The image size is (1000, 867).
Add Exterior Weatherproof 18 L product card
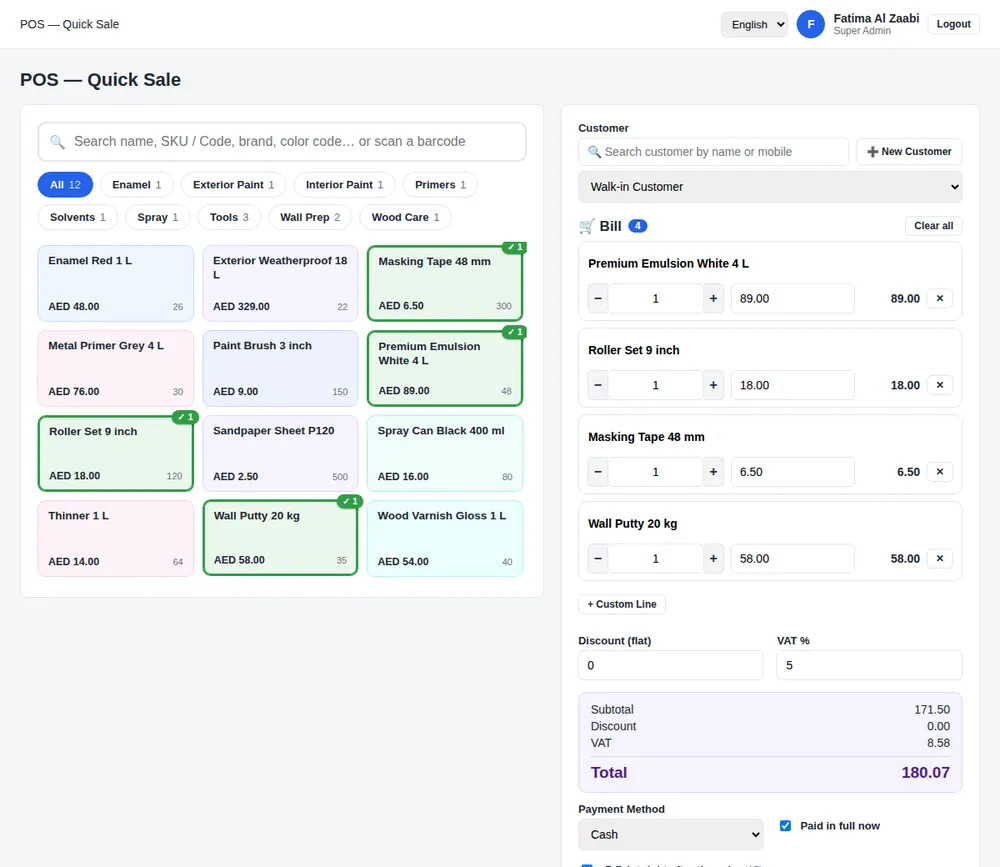[x=280, y=283]
